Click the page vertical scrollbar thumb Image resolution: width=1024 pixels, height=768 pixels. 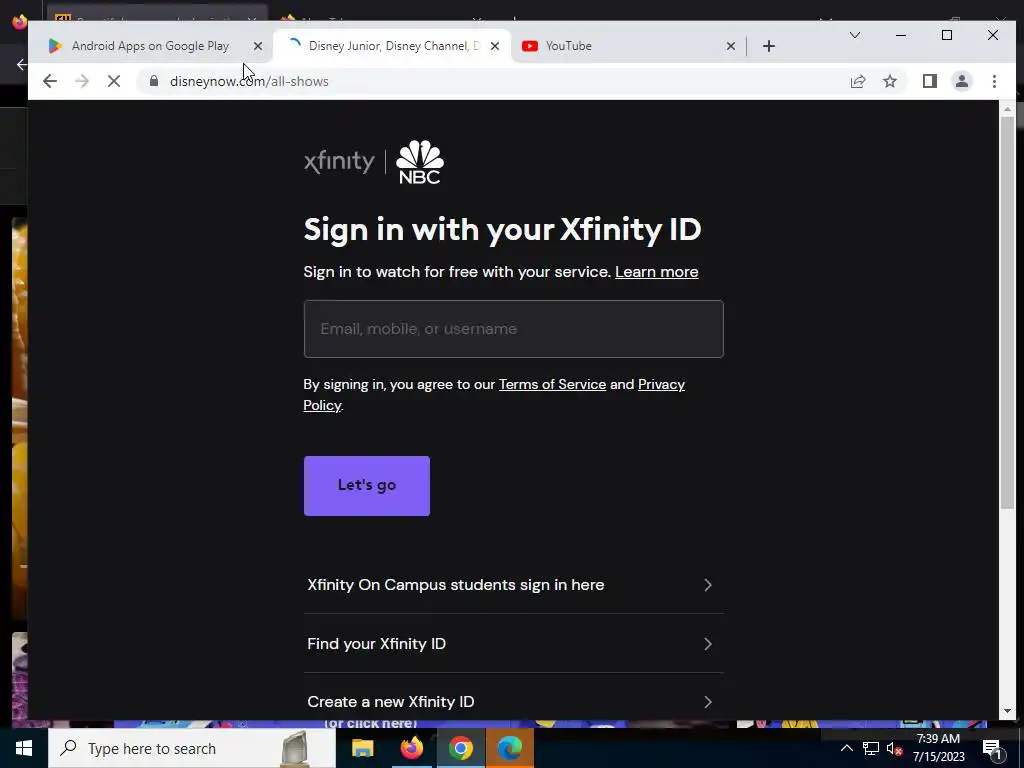1007,313
